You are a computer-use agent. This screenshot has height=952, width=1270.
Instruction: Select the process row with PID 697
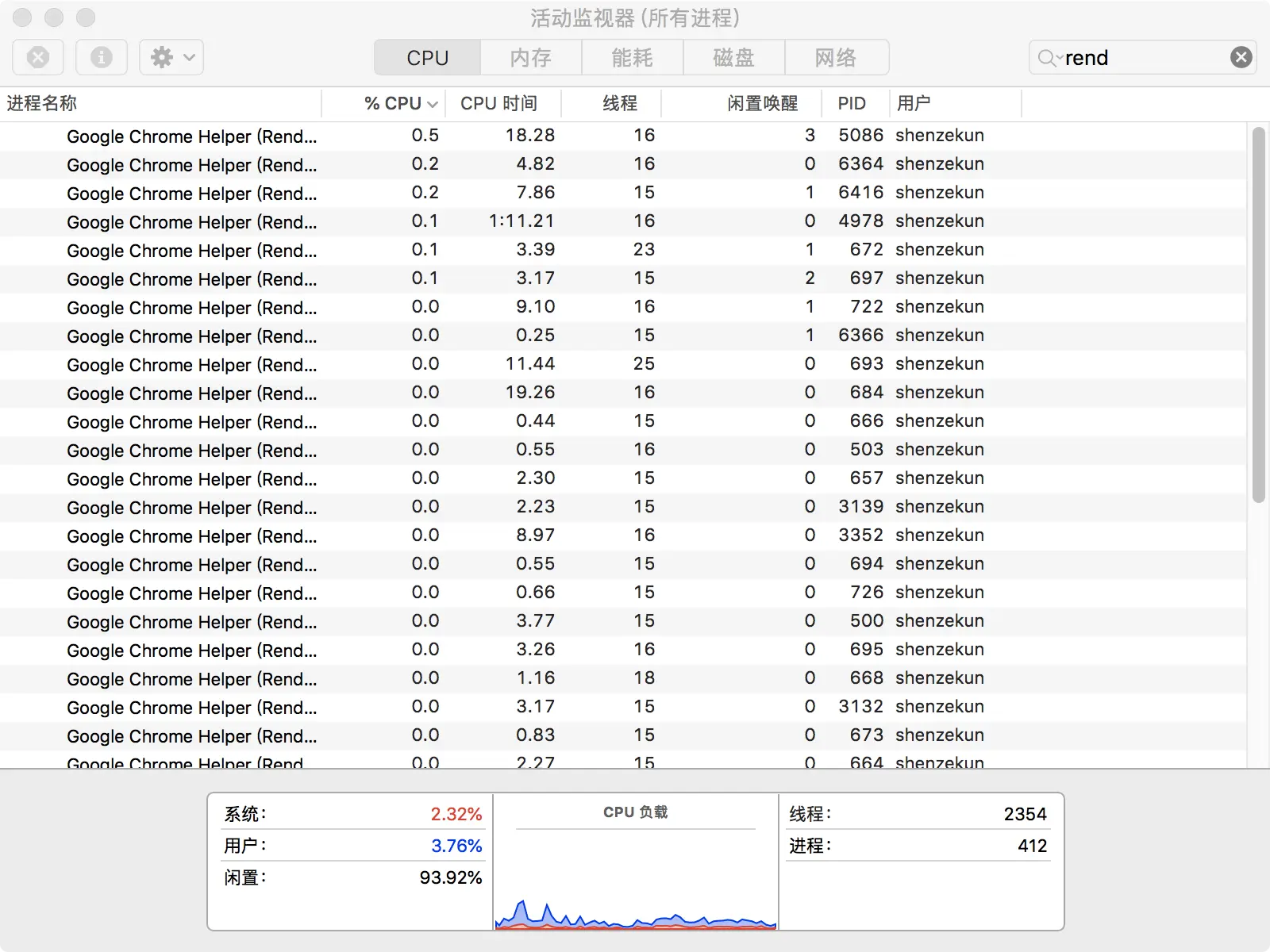(623, 278)
